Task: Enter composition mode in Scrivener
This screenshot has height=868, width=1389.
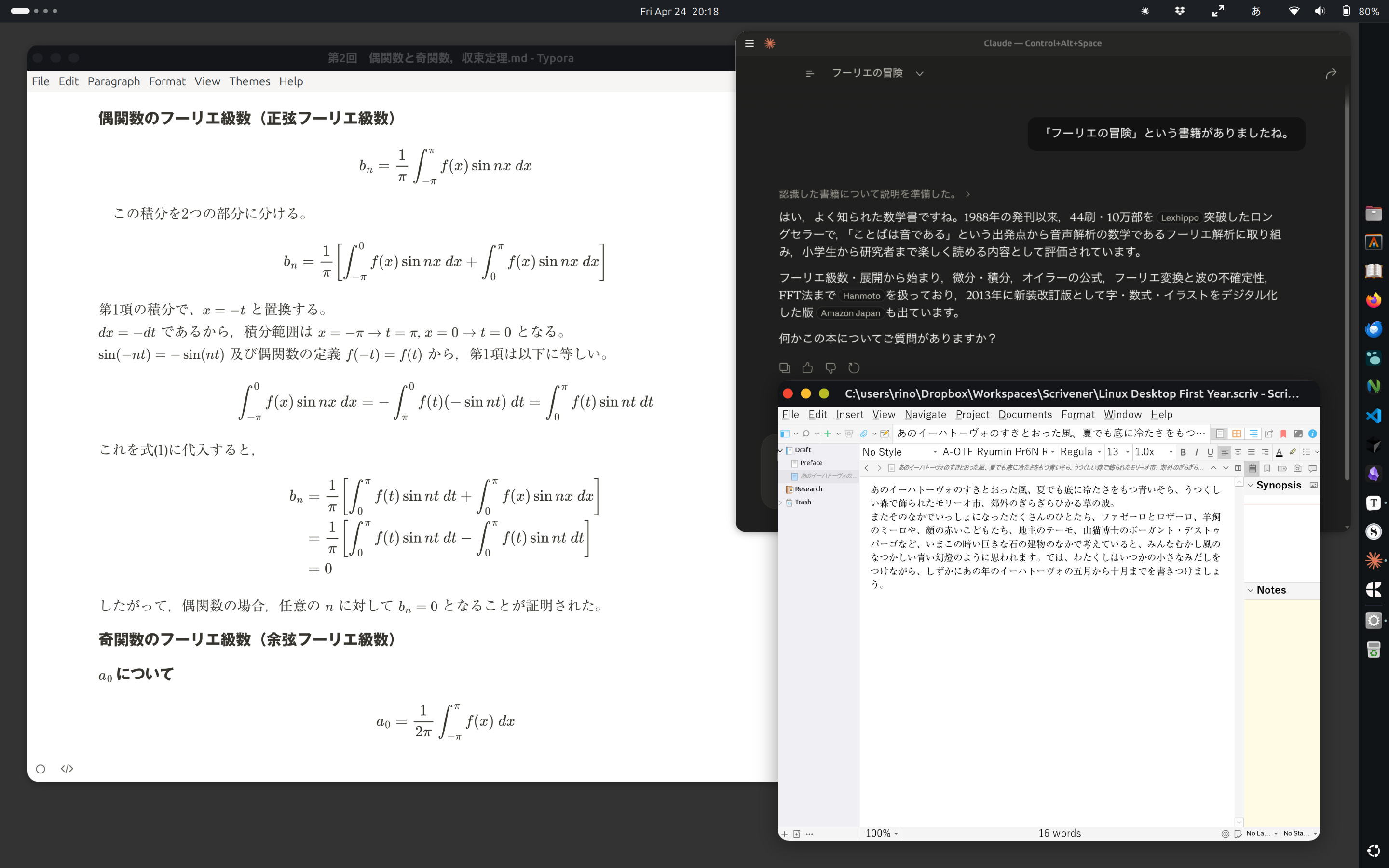Action: (x=1298, y=434)
